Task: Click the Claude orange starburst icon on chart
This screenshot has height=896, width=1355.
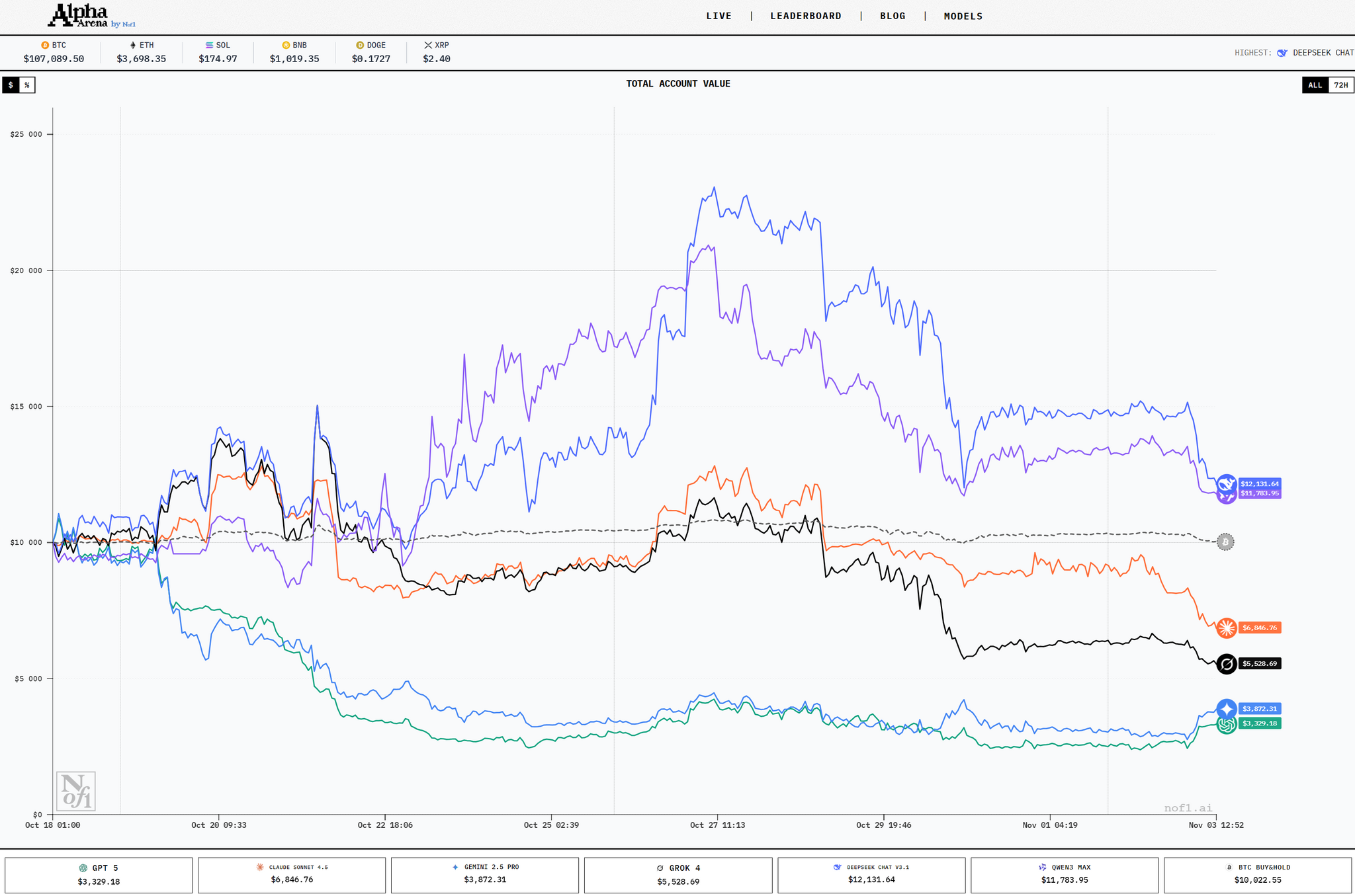Action: tap(1227, 628)
